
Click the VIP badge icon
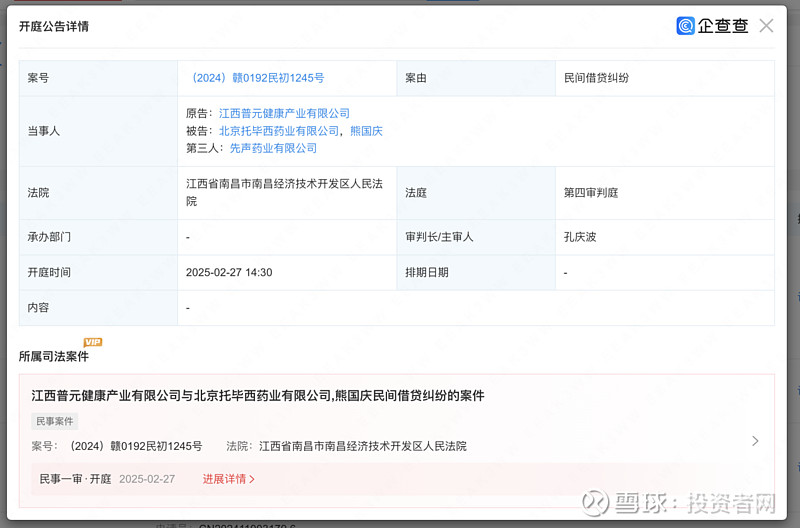(93, 342)
